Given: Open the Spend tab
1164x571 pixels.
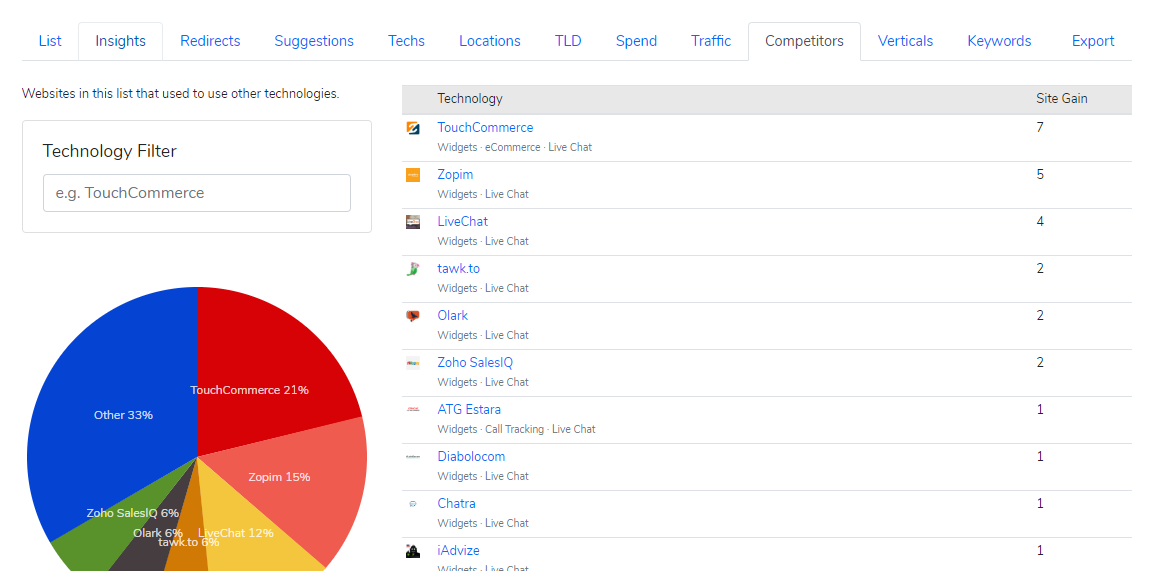Looking at the screenshot, I should tap(636, 41).
